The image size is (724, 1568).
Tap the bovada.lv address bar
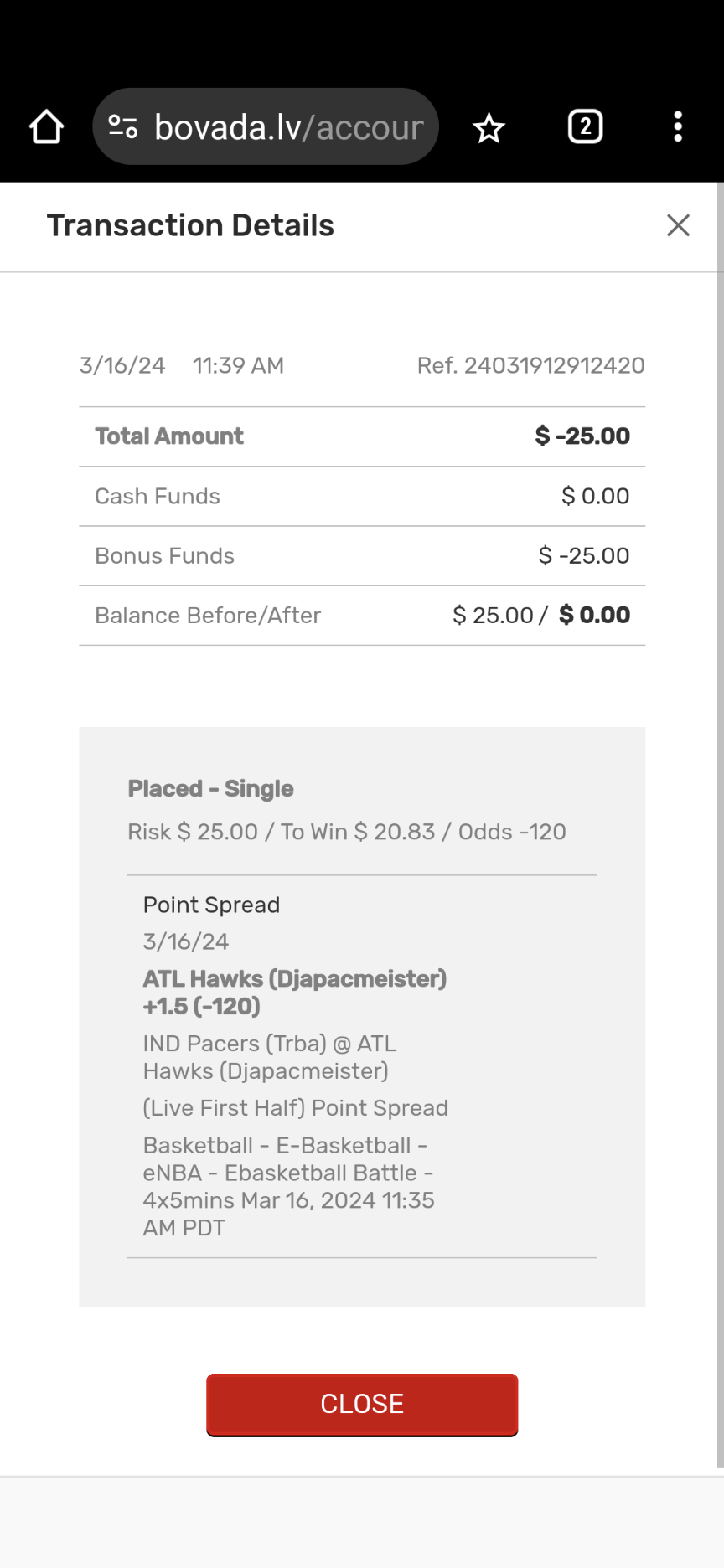point(289,127)
